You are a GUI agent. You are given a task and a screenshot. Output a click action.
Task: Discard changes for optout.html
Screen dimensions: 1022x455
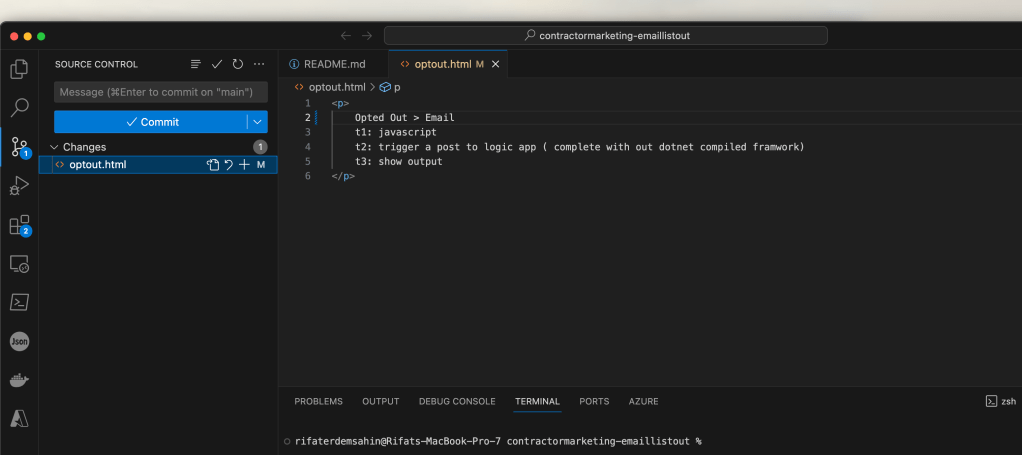pyautogui.click(x=229, y=165)
